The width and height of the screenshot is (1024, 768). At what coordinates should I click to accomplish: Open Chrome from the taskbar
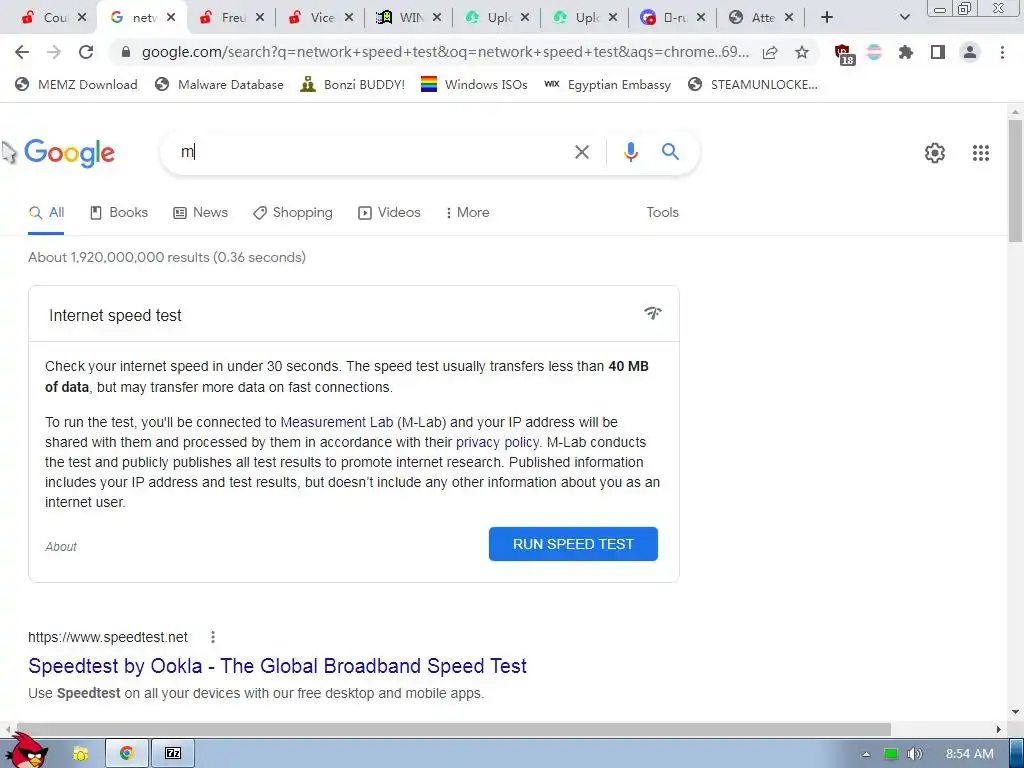[127, 753]
